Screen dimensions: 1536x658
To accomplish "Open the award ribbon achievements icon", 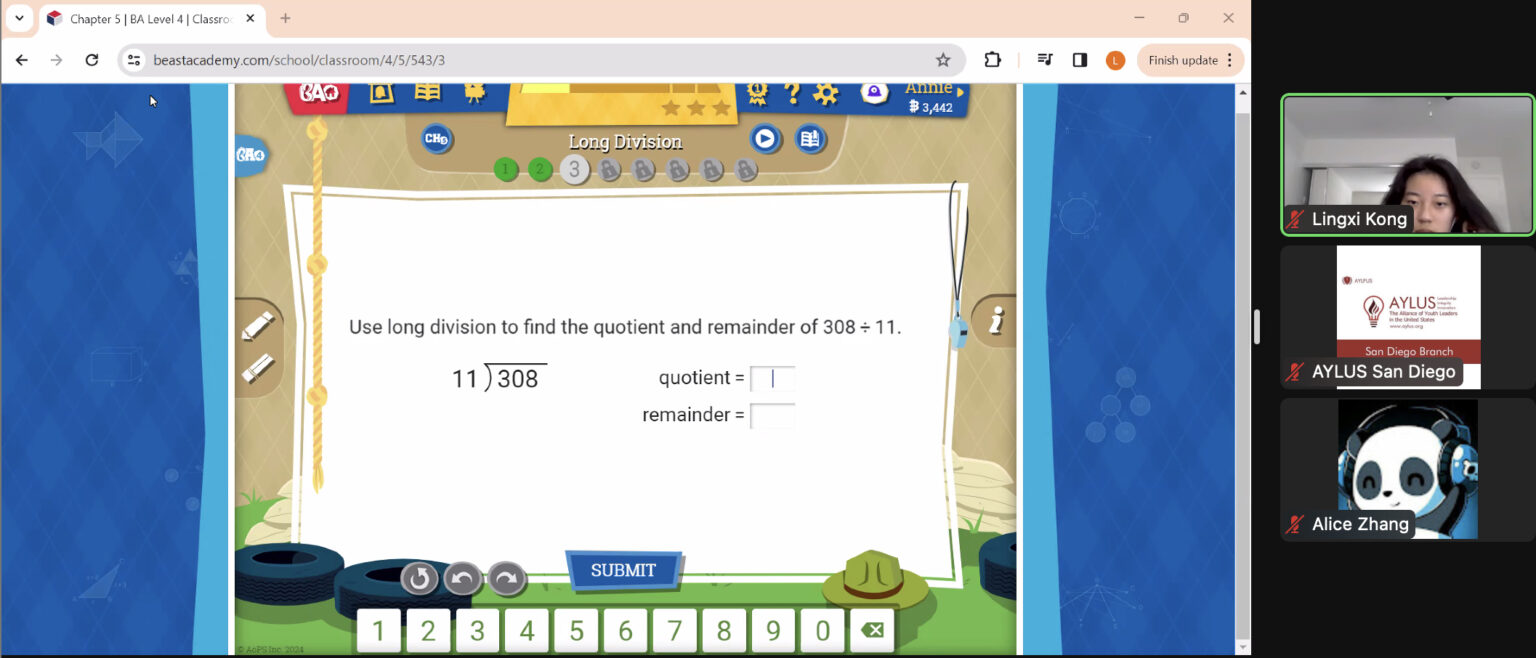I will click(x=756, y=93).
